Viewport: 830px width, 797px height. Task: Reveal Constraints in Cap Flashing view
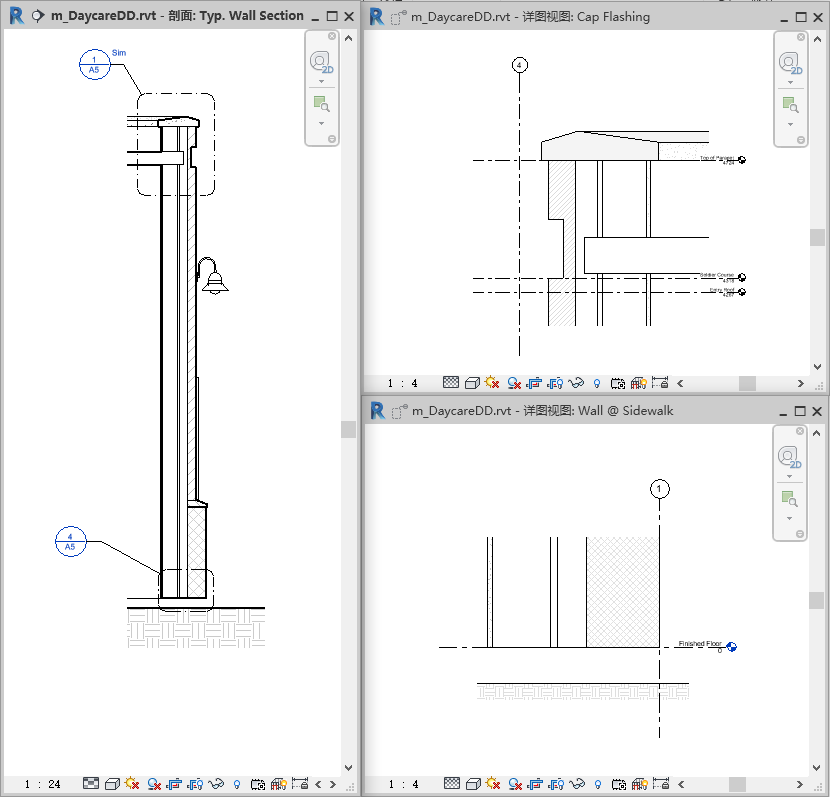[660, 382]
